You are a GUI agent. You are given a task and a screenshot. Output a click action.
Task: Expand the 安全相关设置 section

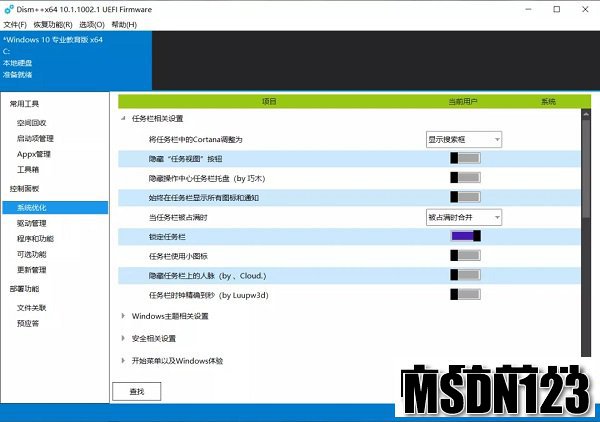(x=123, y=338)
